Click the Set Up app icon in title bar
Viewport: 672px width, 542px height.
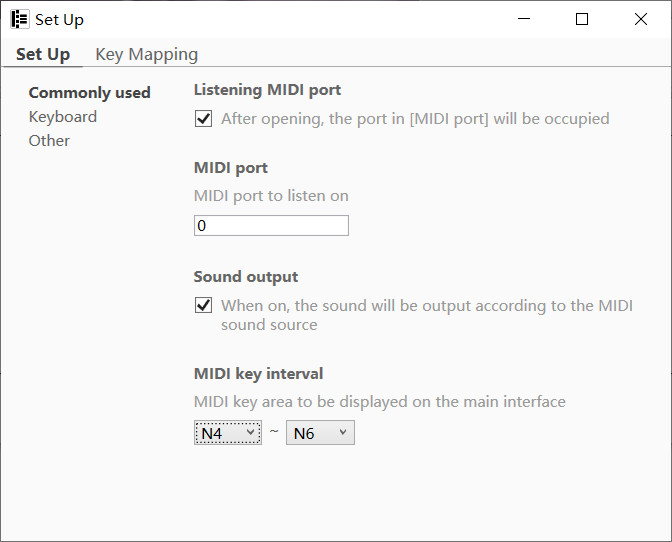(19, 19)
